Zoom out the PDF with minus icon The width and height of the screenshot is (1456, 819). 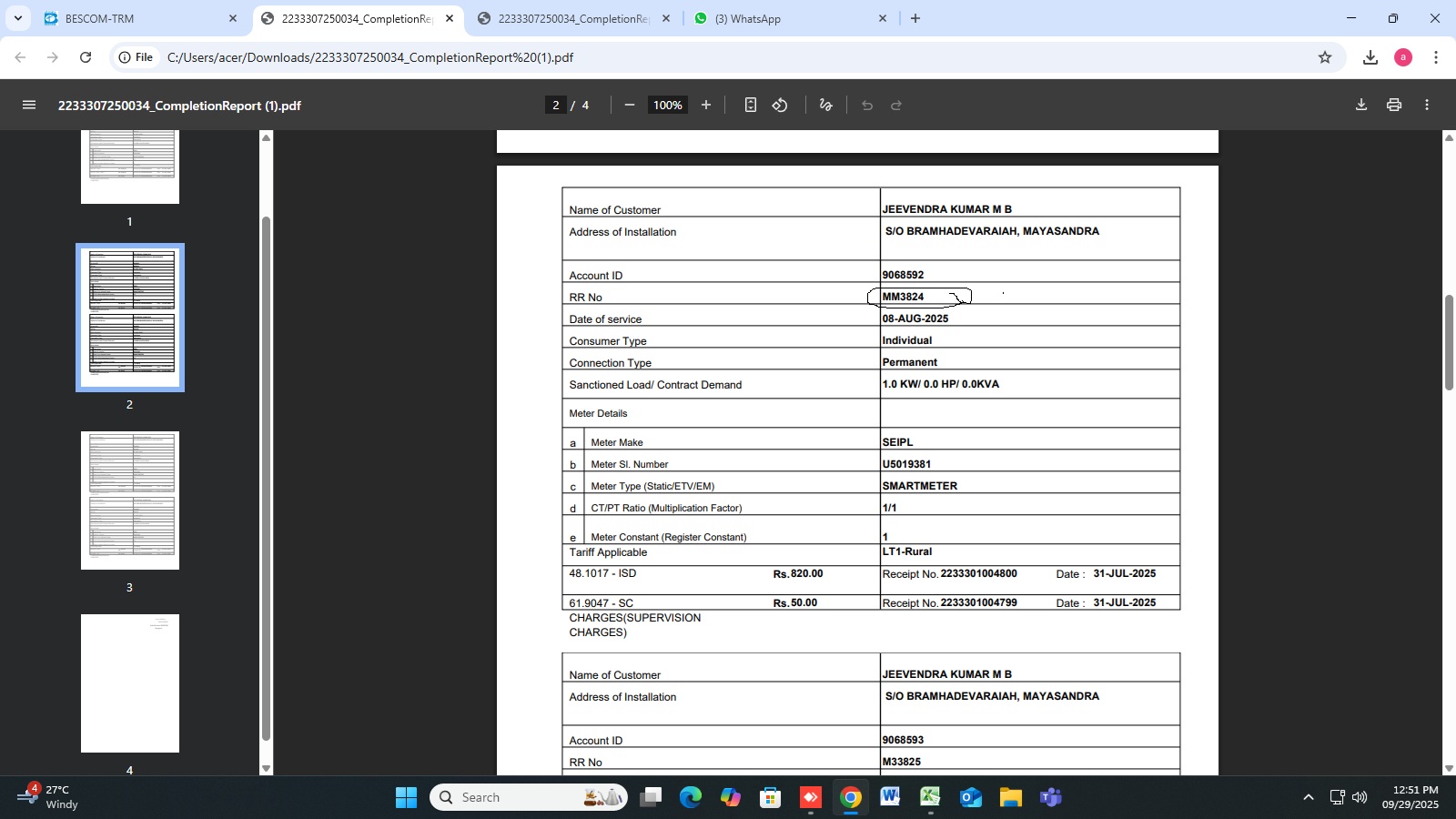(630, 106)
